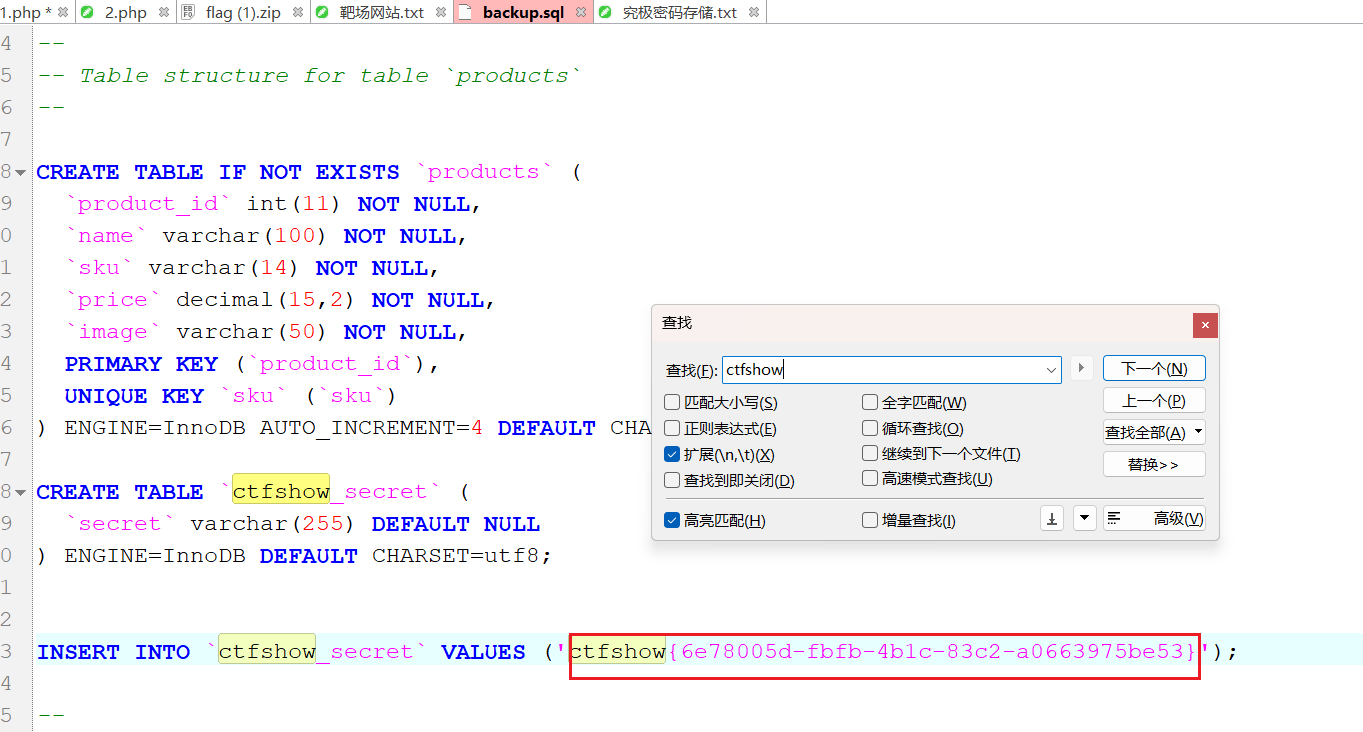This screenshot has width=1363, height=732.
Task: Close the 究极密码存储.txt tab
Action: pos(754,12)
